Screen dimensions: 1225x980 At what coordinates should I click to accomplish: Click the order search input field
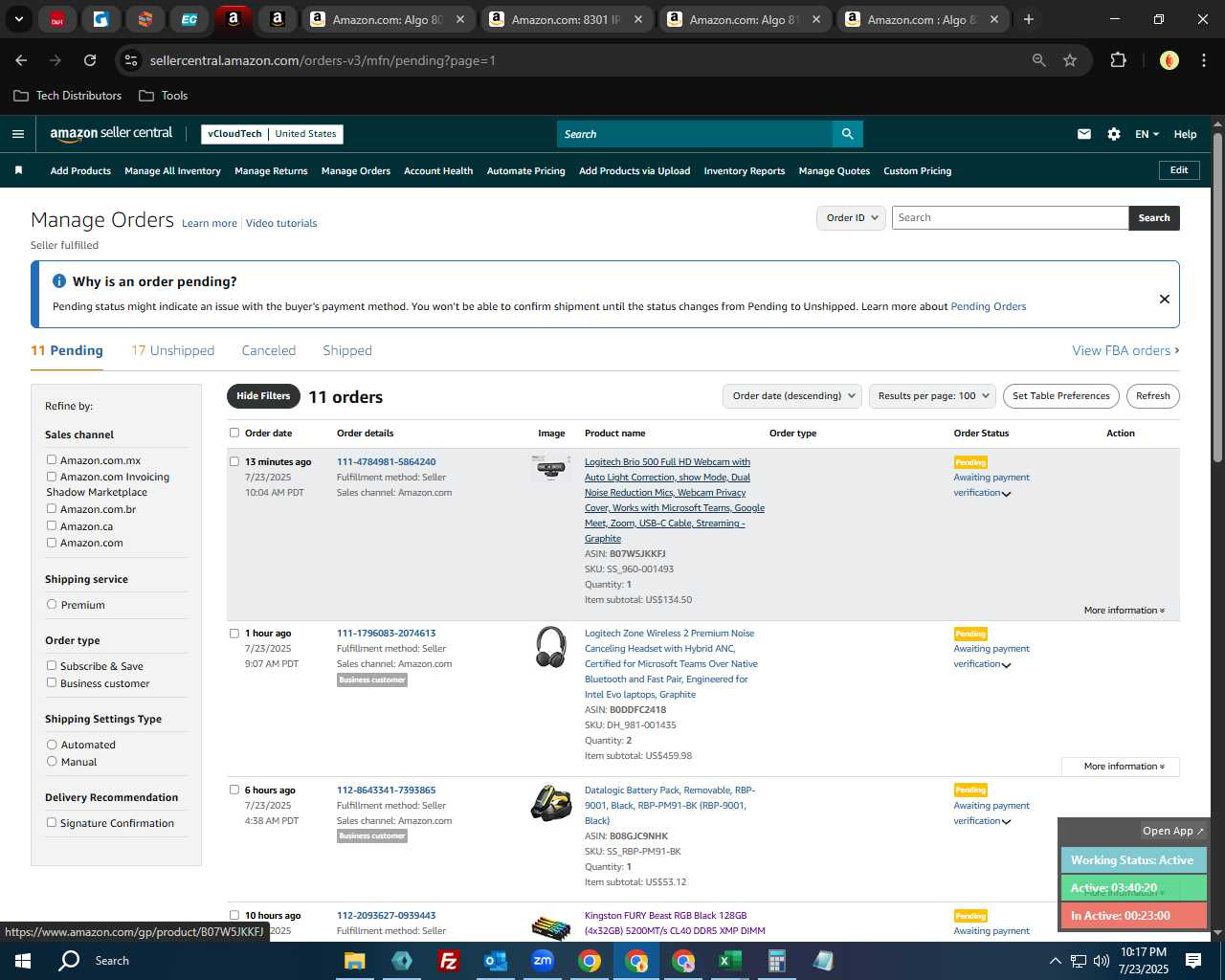[x=1010, y=218]
